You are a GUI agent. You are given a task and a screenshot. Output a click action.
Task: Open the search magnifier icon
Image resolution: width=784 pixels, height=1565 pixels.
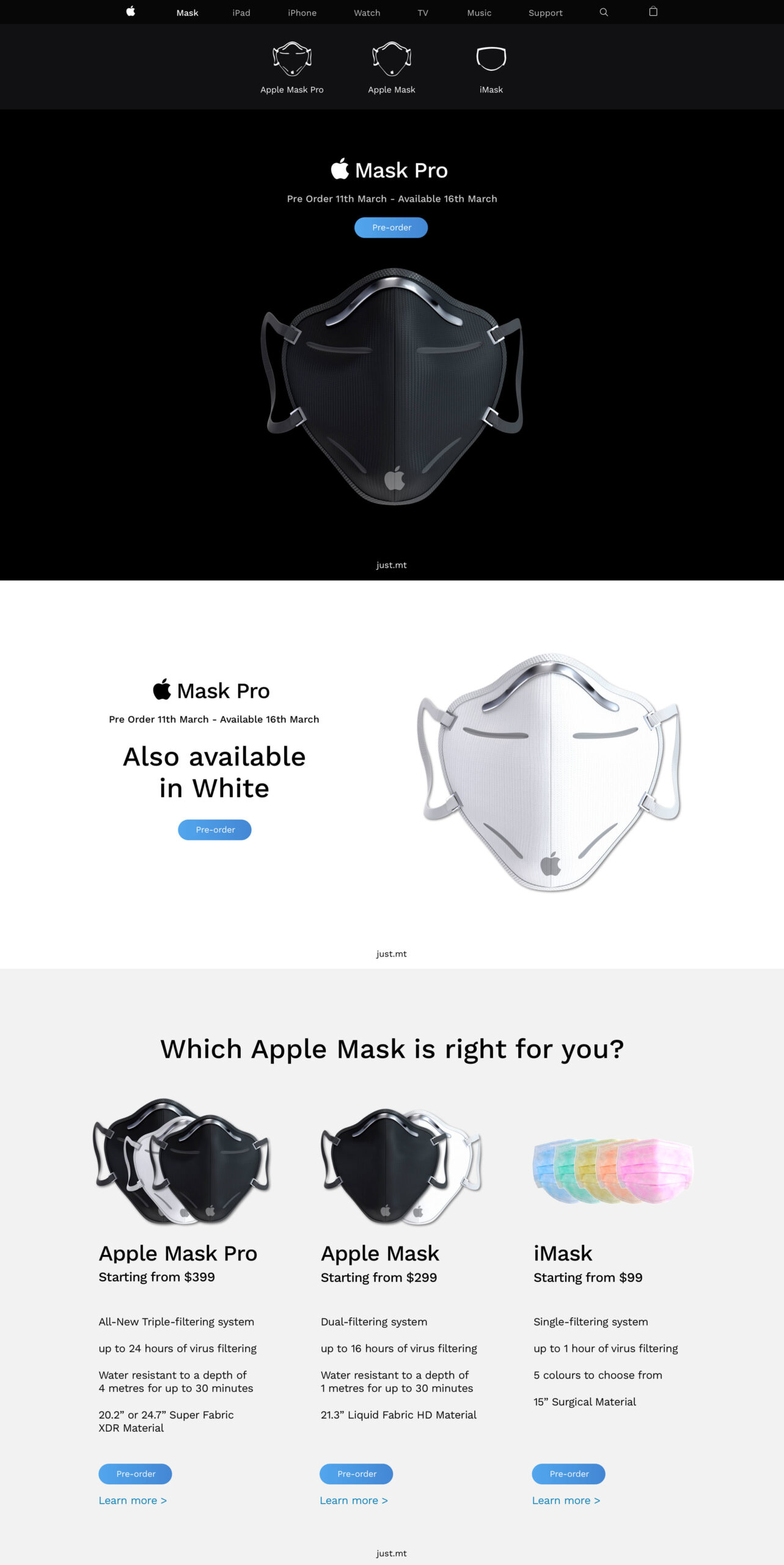pyautogui.click(x=604, y=12)
